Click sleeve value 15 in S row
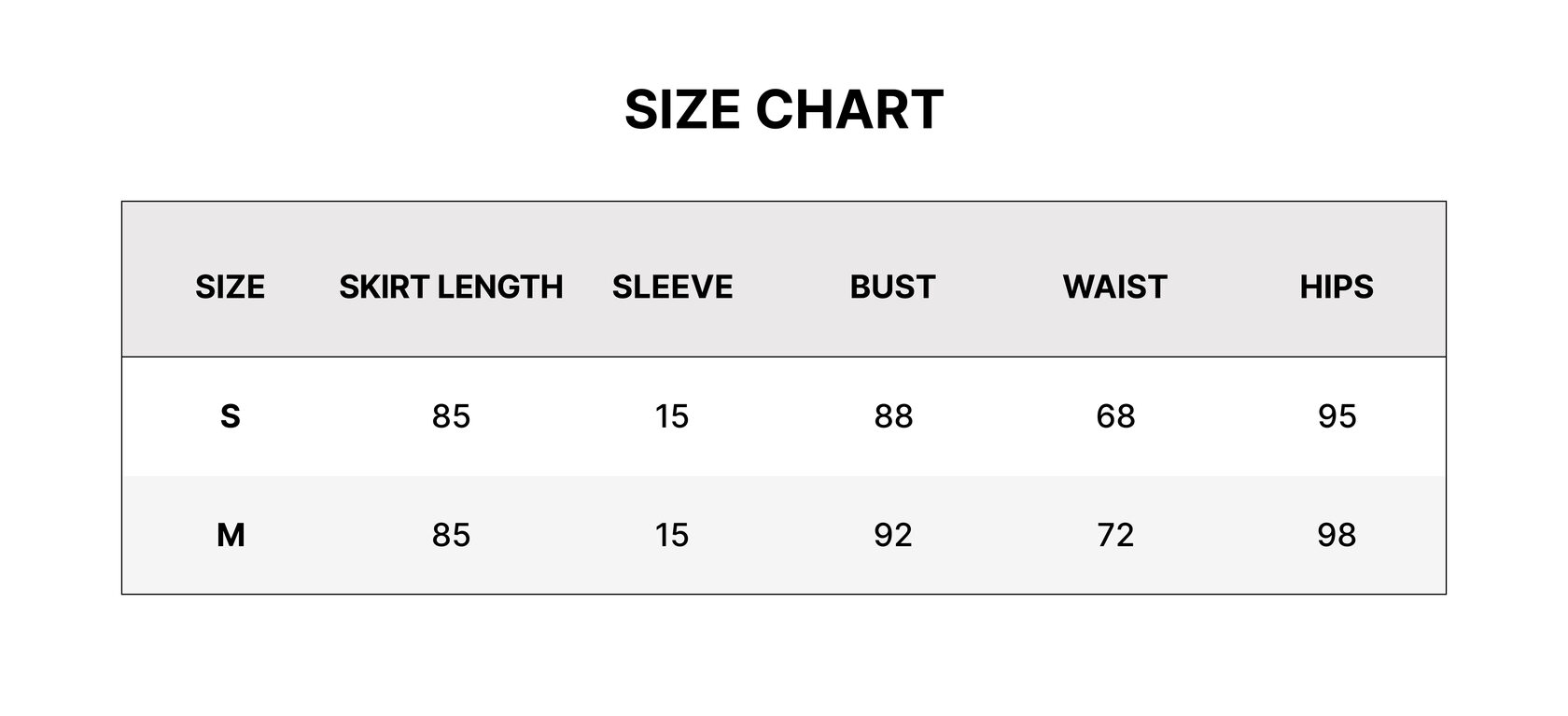Image resolution: width=1568 pixels, height=716 pixels. click(672, 415)
